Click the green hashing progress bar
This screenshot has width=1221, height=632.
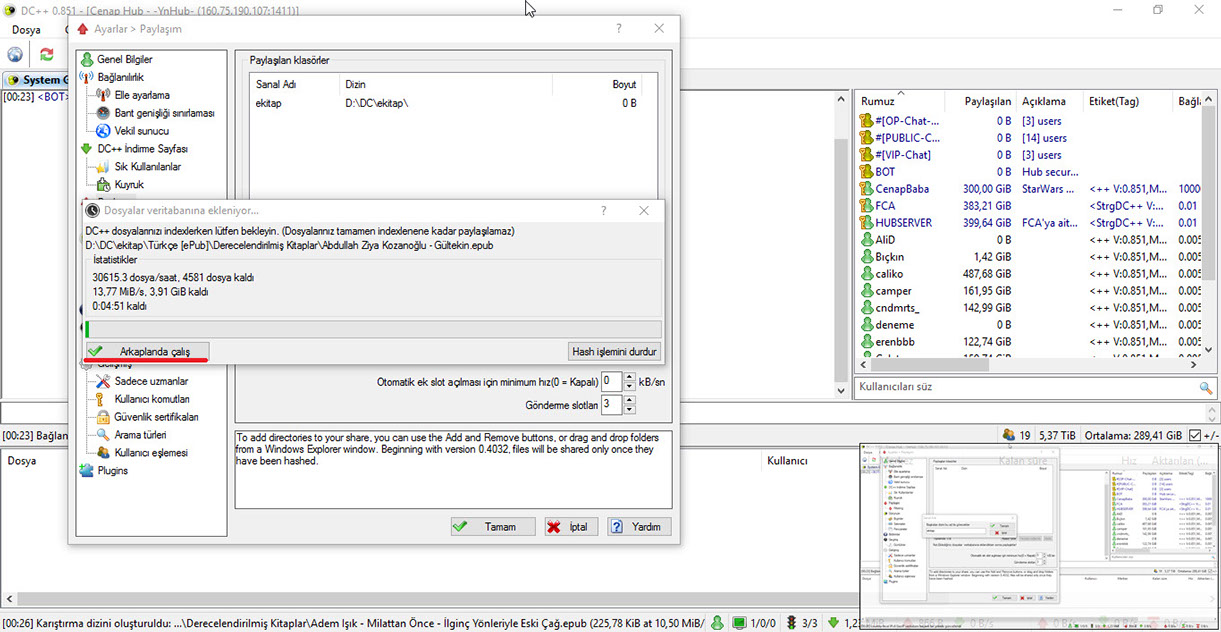[373, 329]
